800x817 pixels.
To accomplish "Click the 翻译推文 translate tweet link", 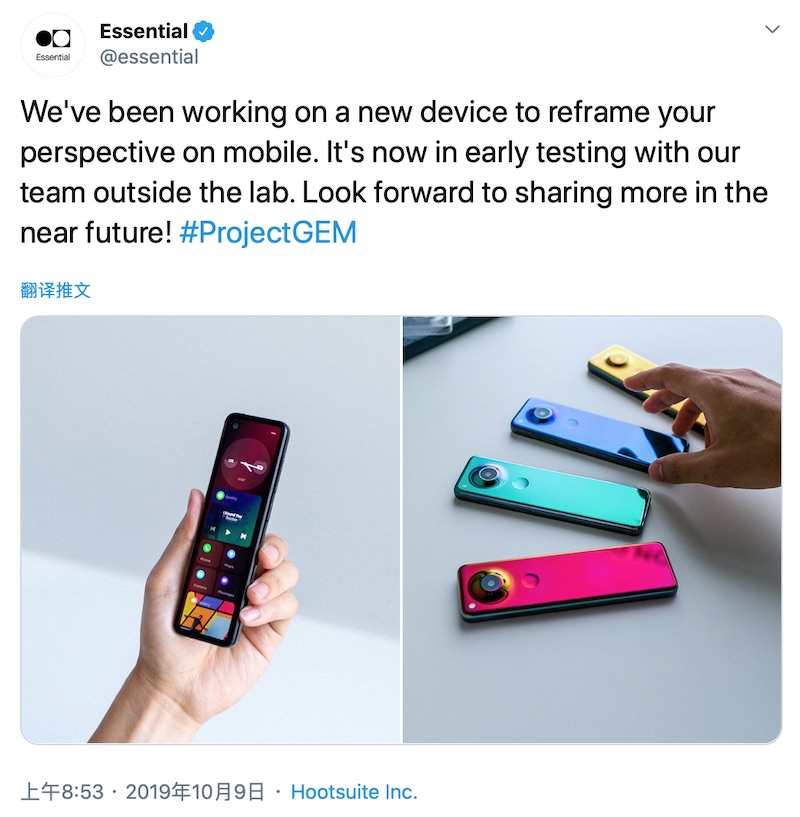I will tap(56, 290).
